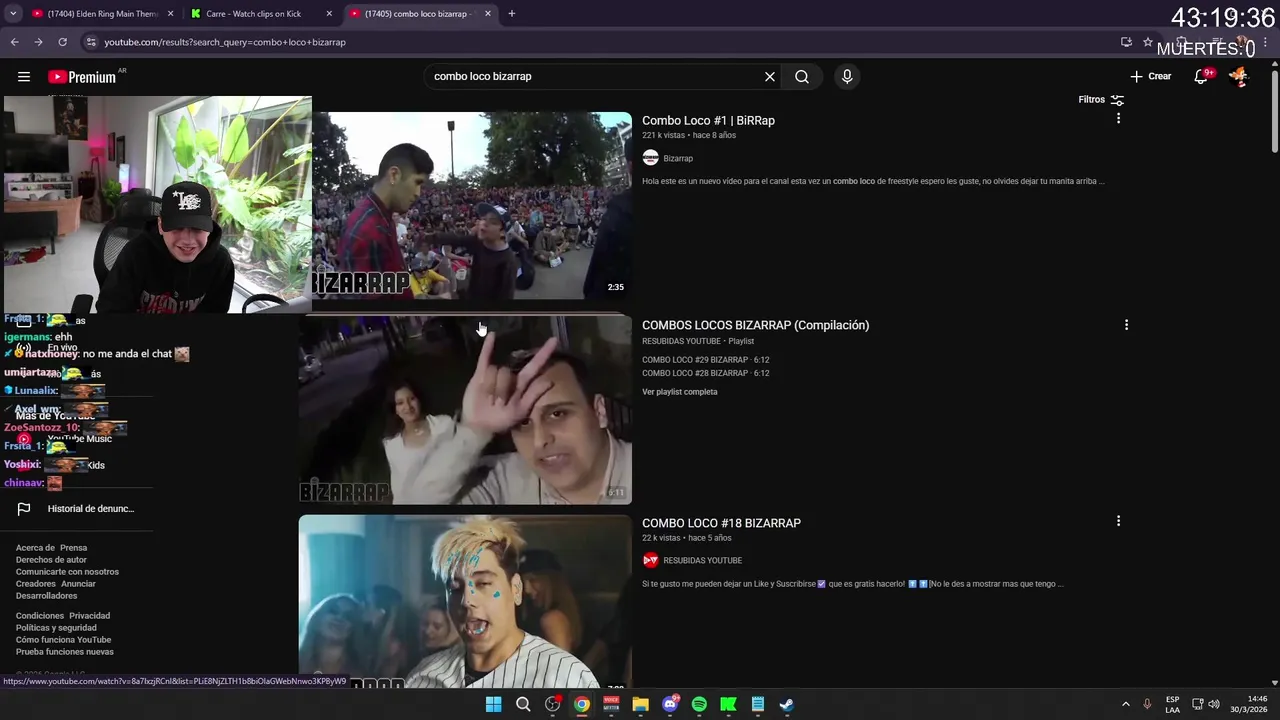Open Kick app from the taskbar
1280x720 pixels.
point(728,704)
